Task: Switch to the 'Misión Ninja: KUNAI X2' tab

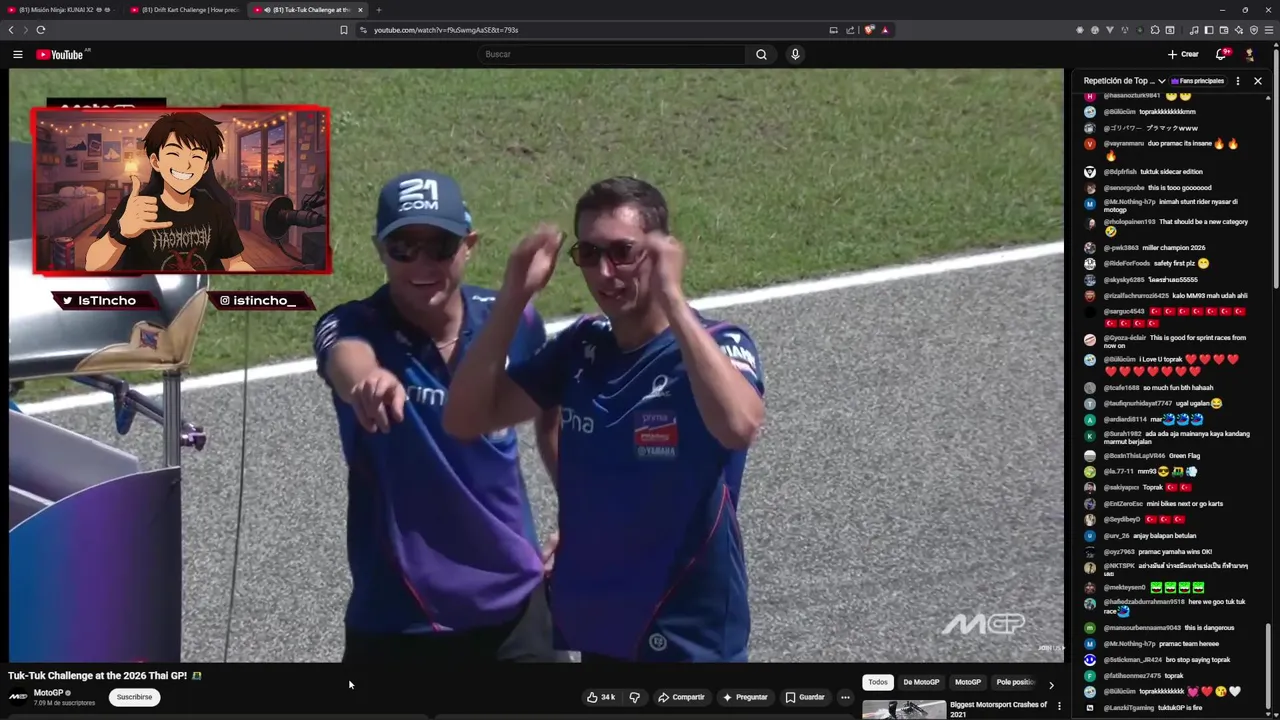Action: pos(61,10)
